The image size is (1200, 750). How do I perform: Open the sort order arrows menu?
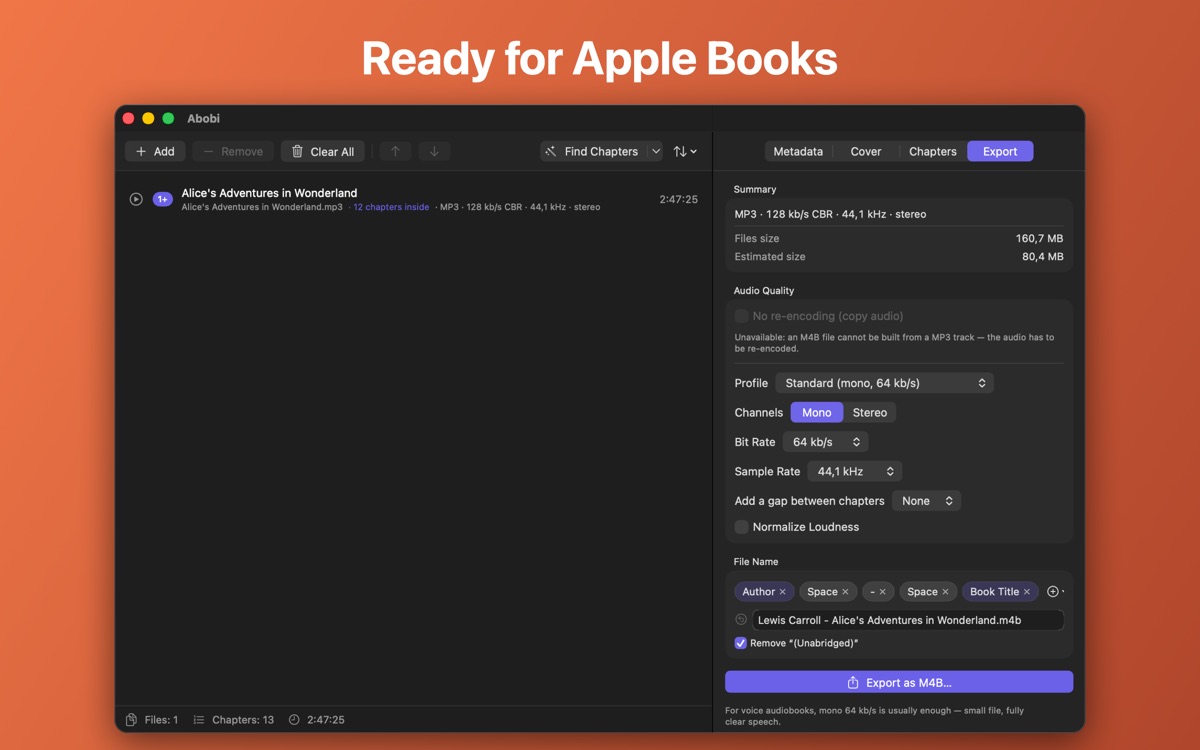click(685, 151)
